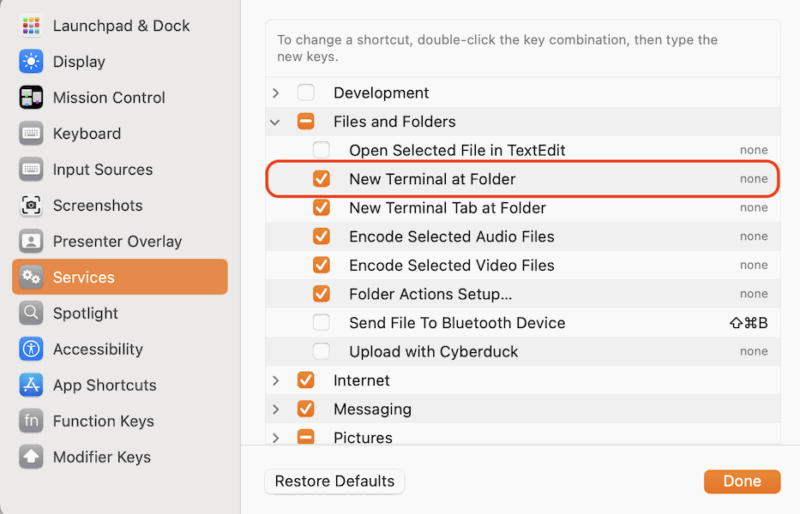Image resolution: width=800 pixels, height=514 pixels.
Task: Collapse the Files and Folders group
Action: coord(275,123)
